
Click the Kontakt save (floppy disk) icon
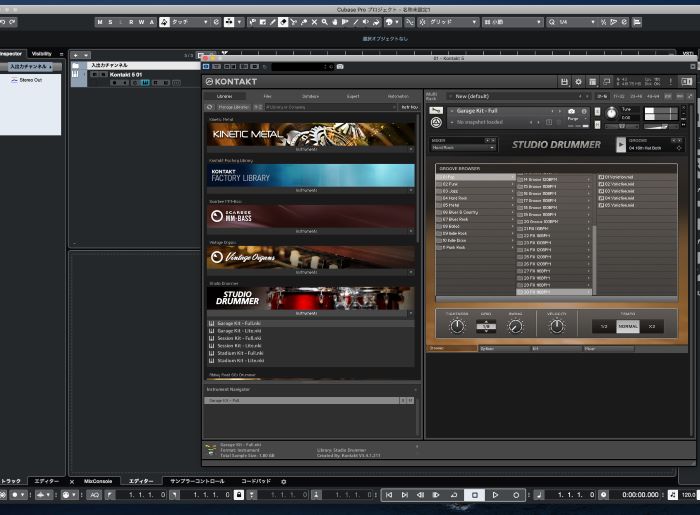[565, 82]
